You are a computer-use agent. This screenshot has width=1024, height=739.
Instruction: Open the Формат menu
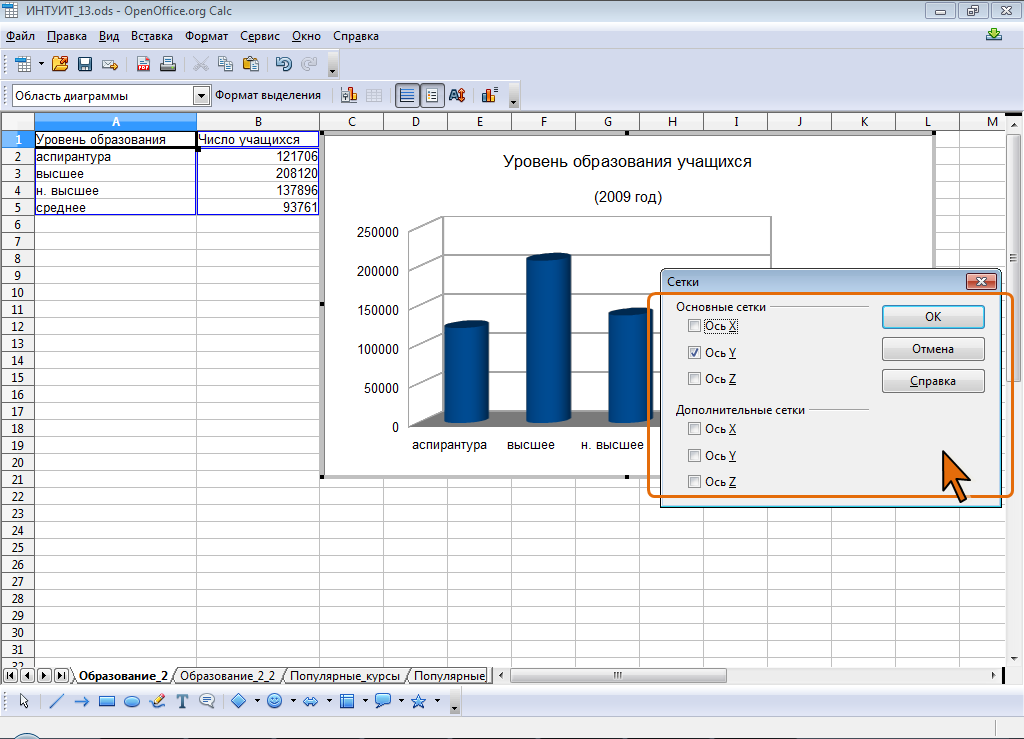click(206, 36)
